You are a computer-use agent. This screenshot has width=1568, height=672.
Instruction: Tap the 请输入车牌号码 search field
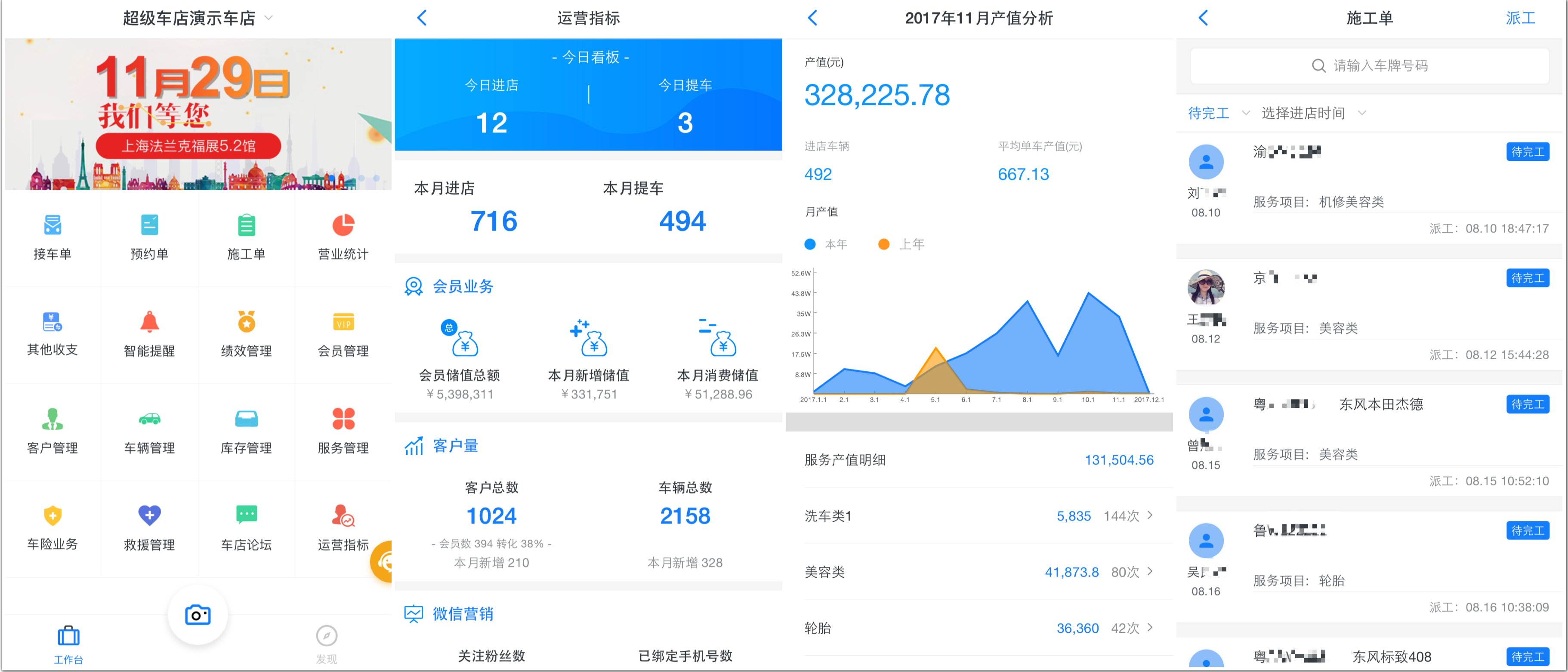[1370, 66]
